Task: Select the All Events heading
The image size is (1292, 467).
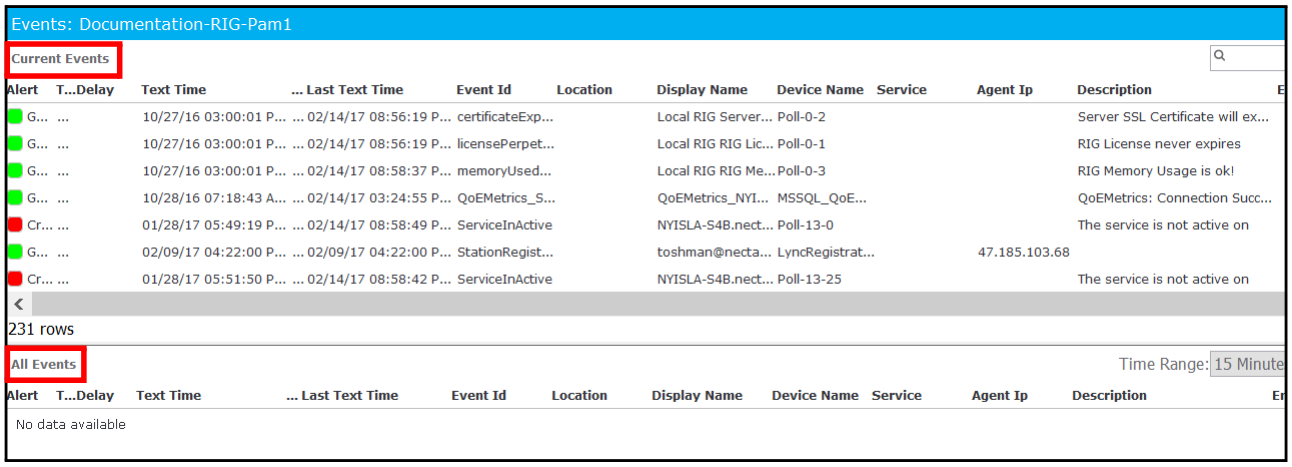Action: [x=44, y=365]
